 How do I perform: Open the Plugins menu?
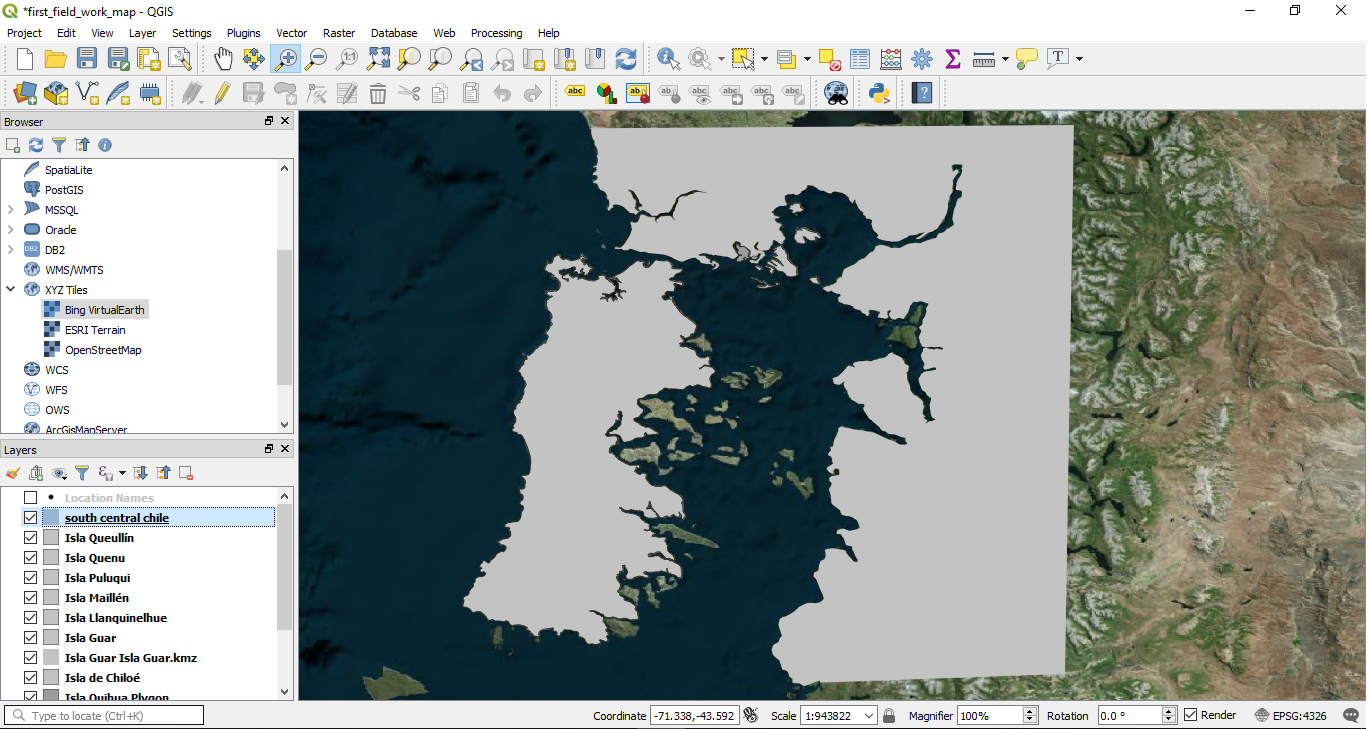click(x=244, y=33)
